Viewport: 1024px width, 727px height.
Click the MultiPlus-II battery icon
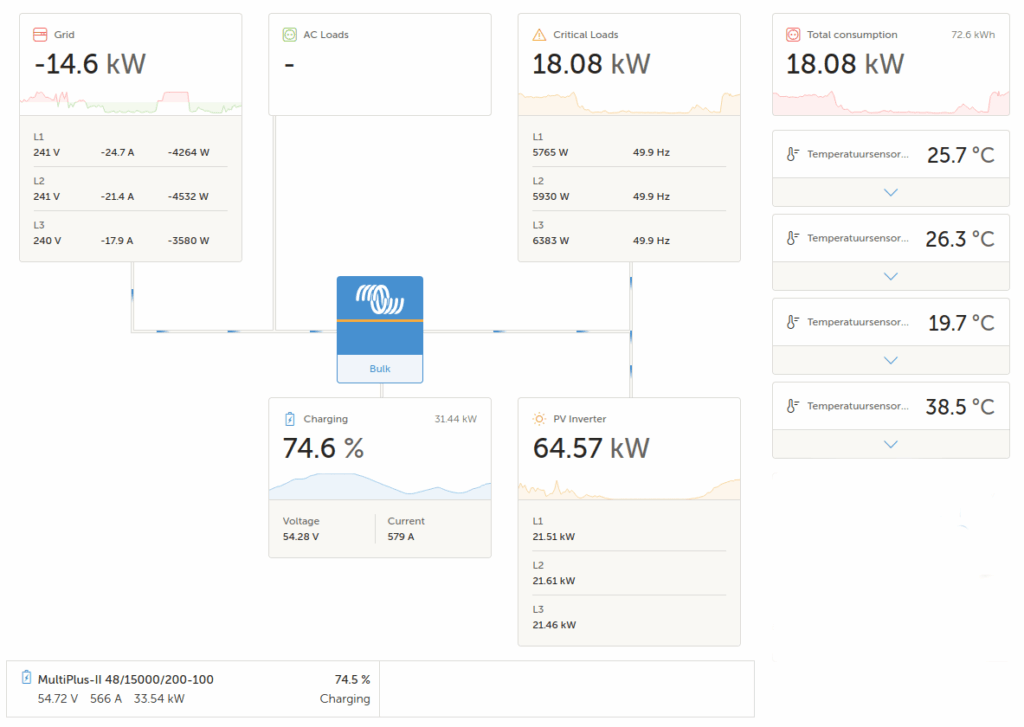[x=27, y=679]
